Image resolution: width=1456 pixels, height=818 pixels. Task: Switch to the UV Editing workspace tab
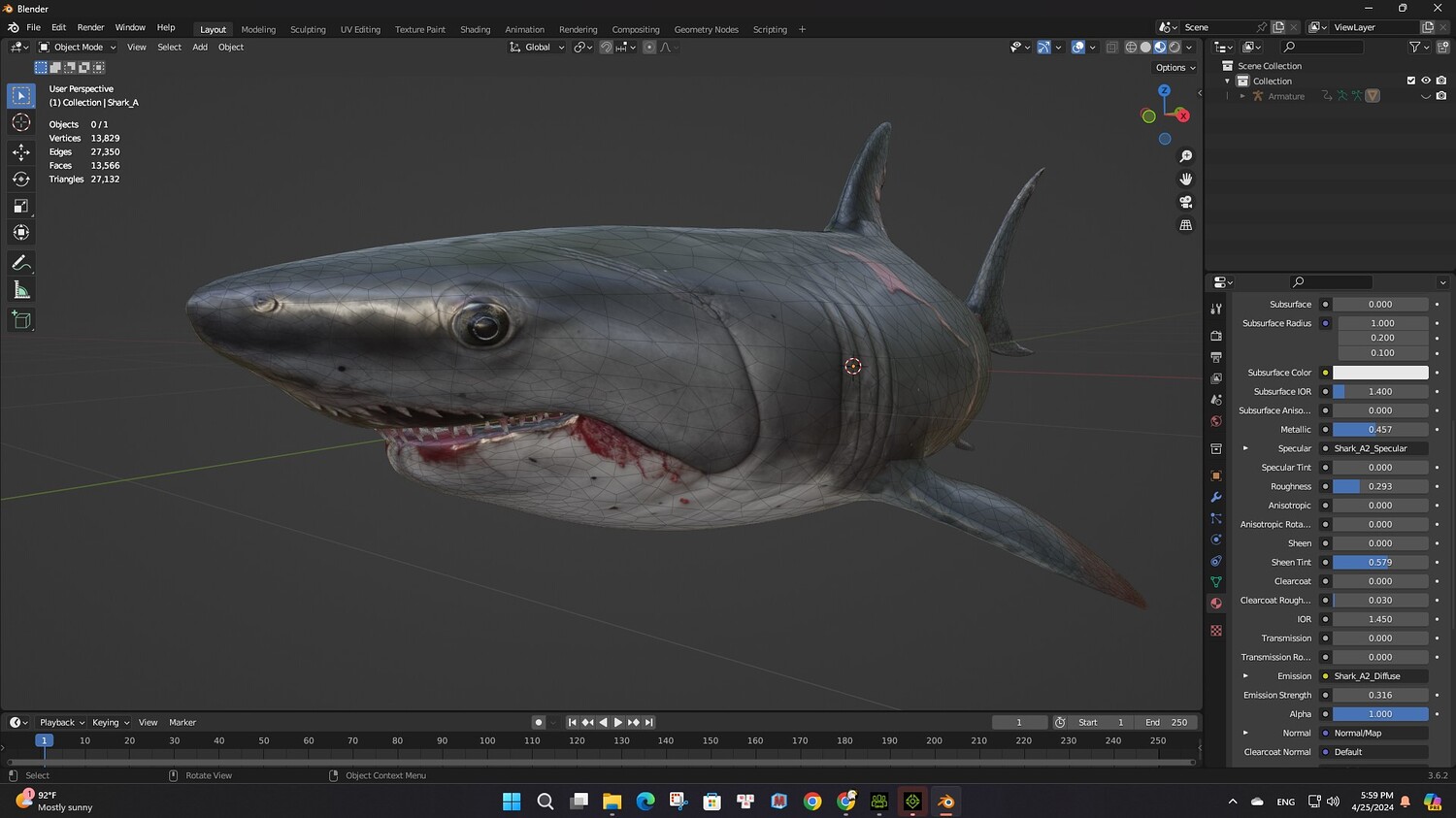[360, 29]
